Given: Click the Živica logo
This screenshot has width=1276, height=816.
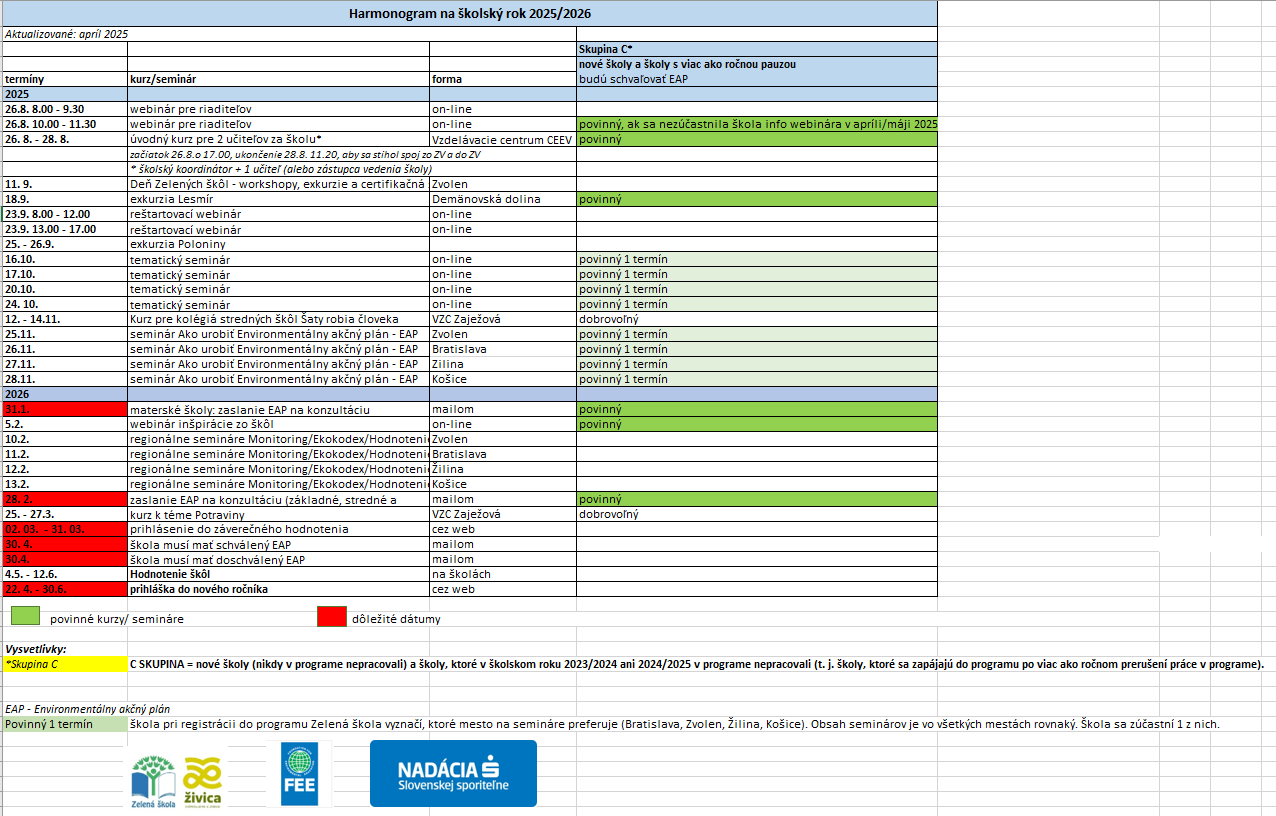Looking at the screenshot, I should (204, 781).
